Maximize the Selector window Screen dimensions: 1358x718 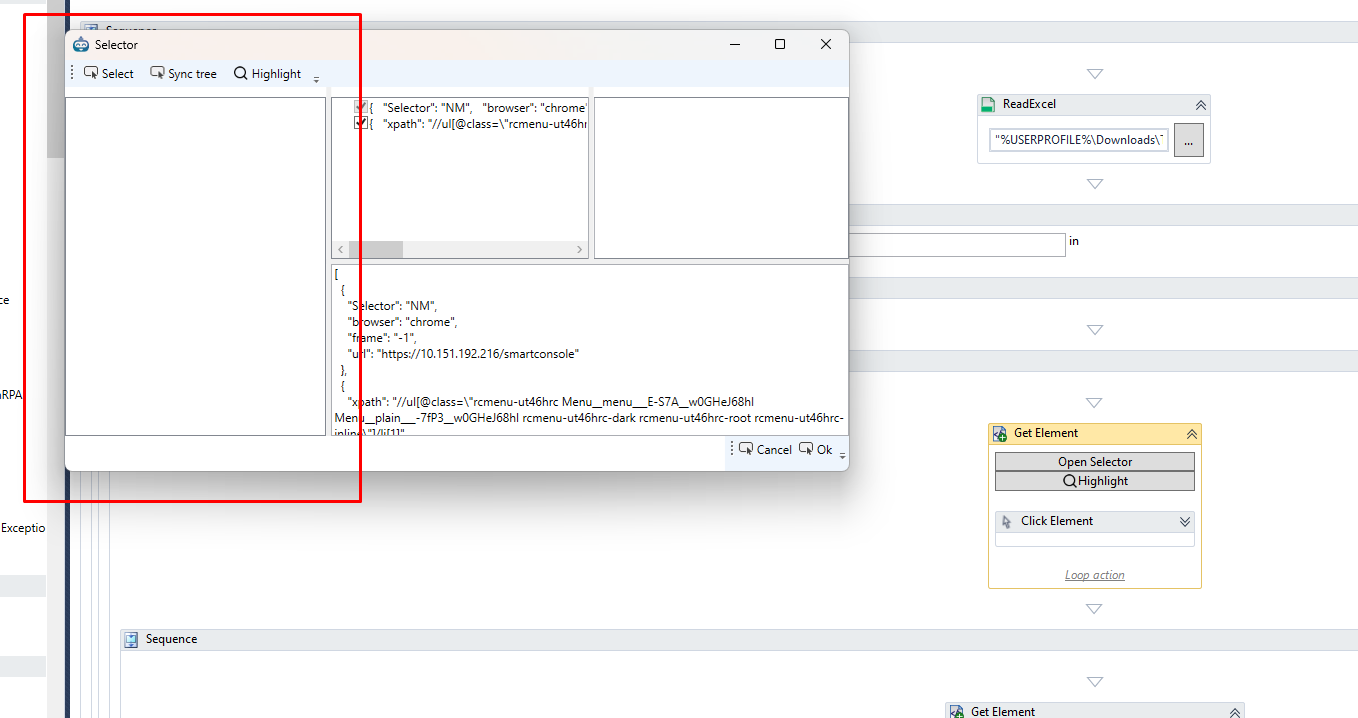[780, 44]
